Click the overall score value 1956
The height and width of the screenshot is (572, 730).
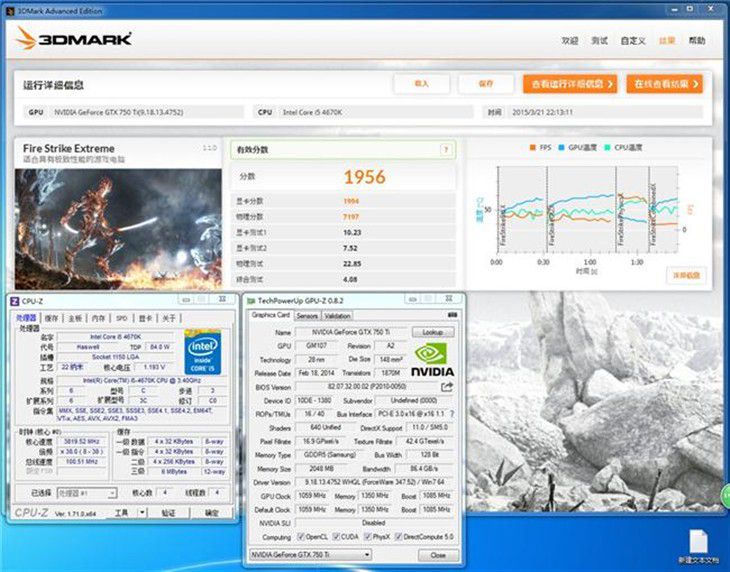pyautogui.click(x=365, y=177)
